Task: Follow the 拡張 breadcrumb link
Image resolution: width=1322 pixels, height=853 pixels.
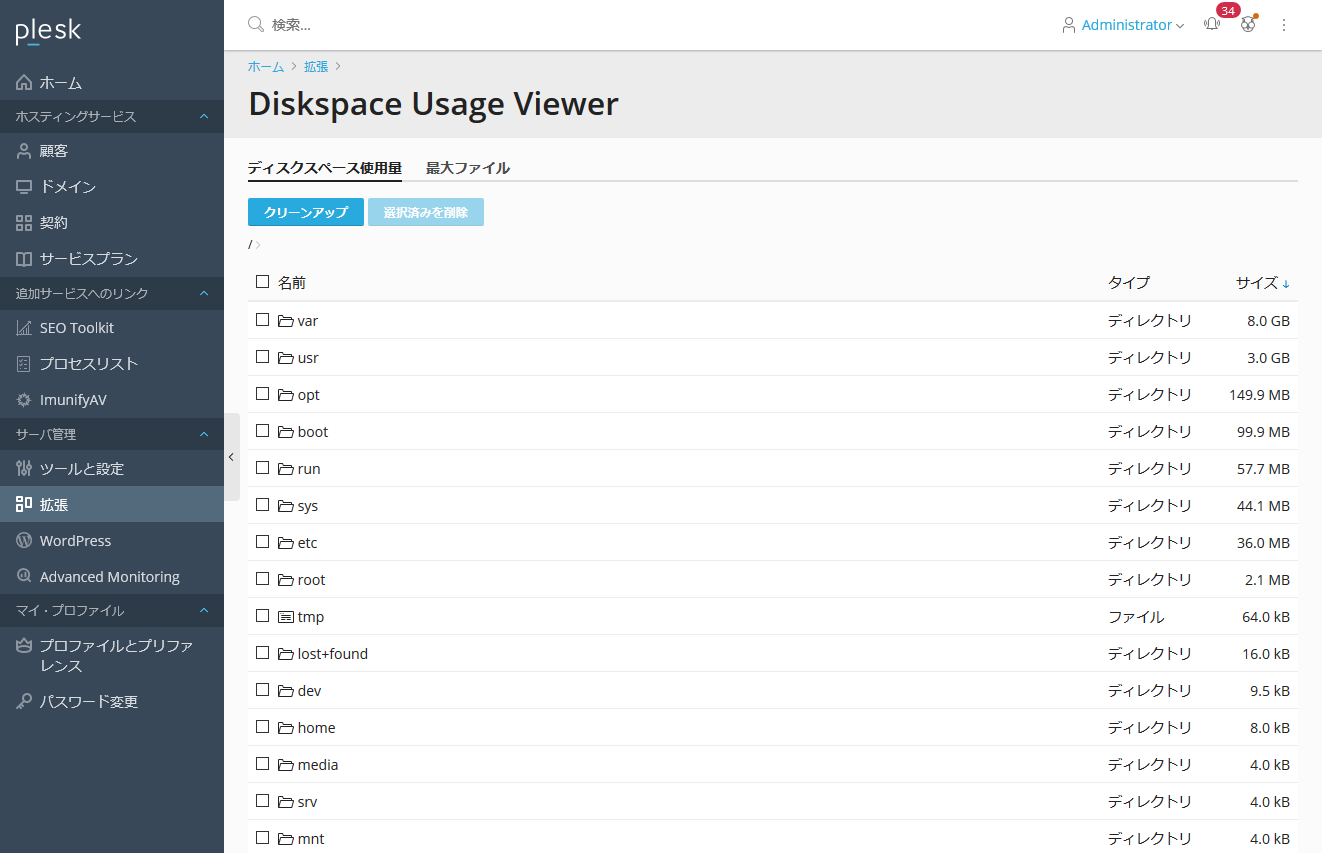Action: [x=316, y=66]
